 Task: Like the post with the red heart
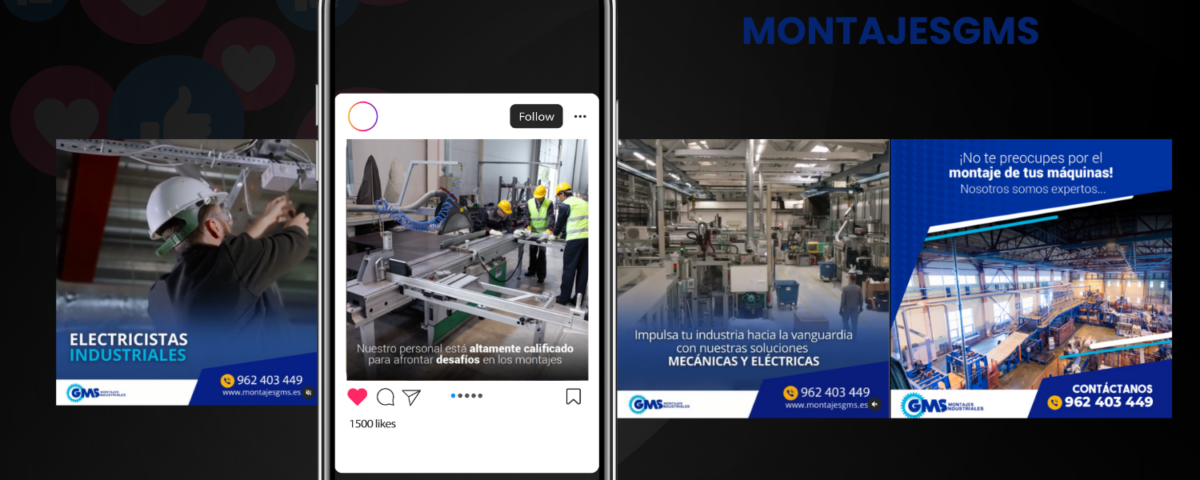(358, 397)
